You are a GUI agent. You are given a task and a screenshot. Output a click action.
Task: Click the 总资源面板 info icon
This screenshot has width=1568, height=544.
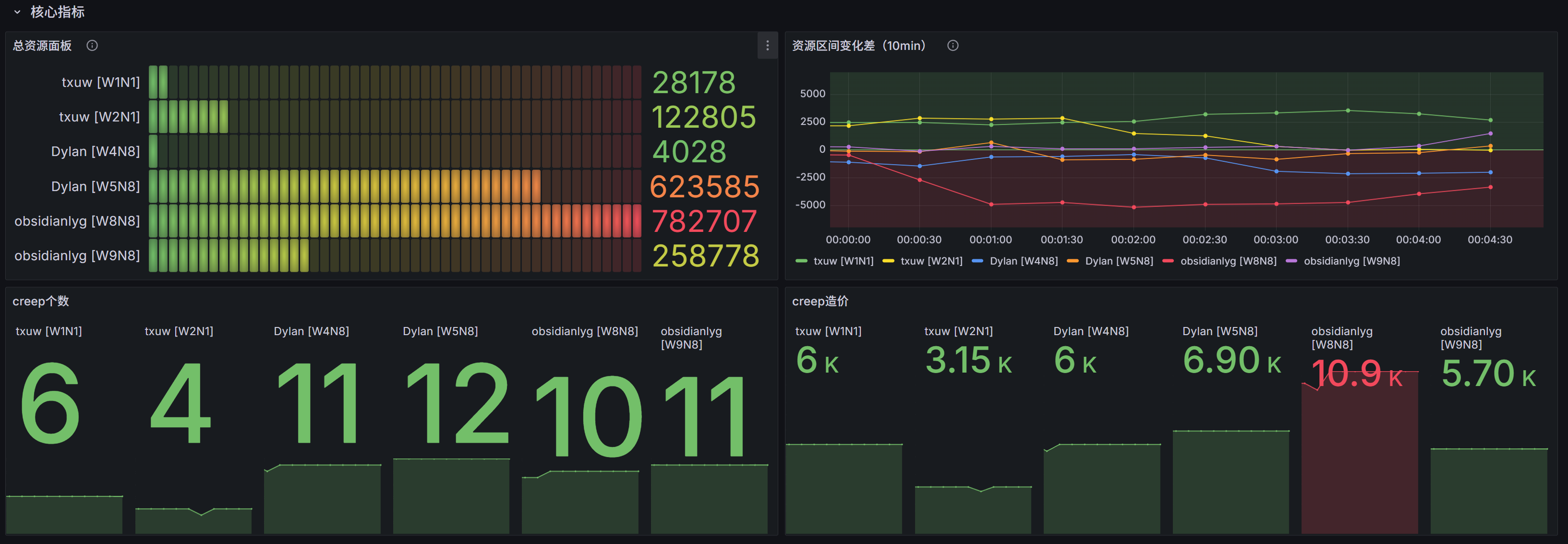tap(92, 46)
